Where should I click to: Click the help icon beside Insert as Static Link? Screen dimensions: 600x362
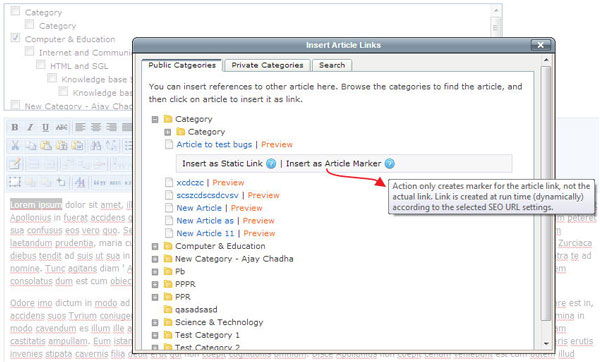point(271,164)
